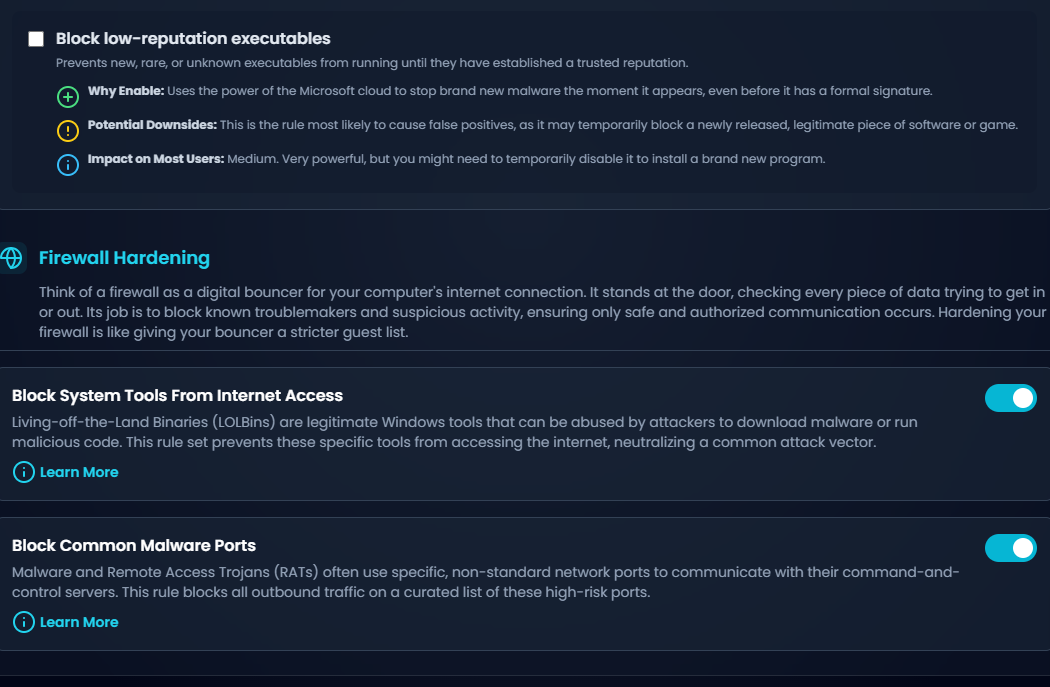Click the Impact on Most Users label text
1050x687 pixels.
point(155,159)
